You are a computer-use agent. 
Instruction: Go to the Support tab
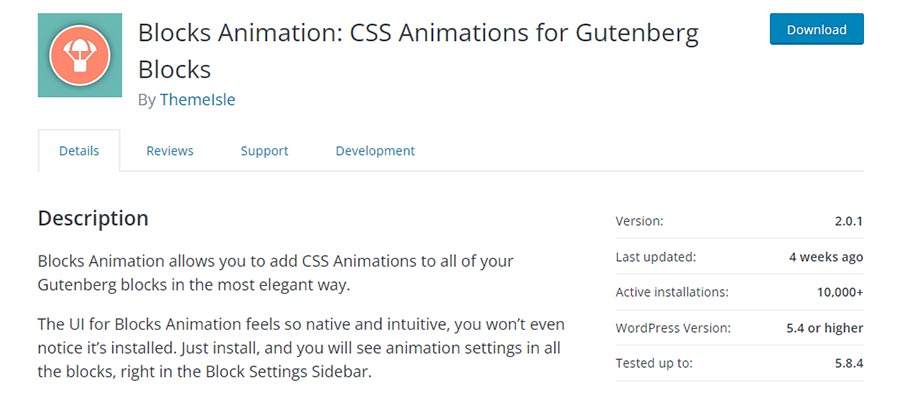pos(264,151)
